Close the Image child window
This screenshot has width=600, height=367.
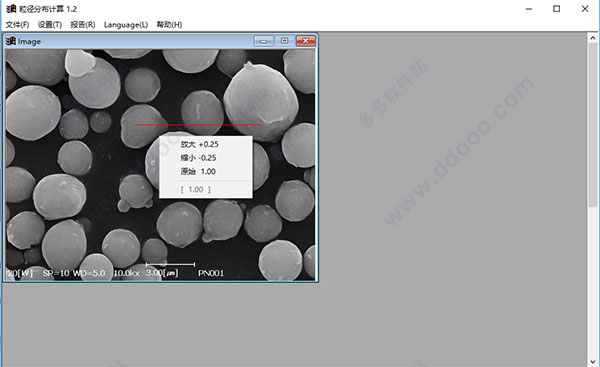click(x=305, y=41)
